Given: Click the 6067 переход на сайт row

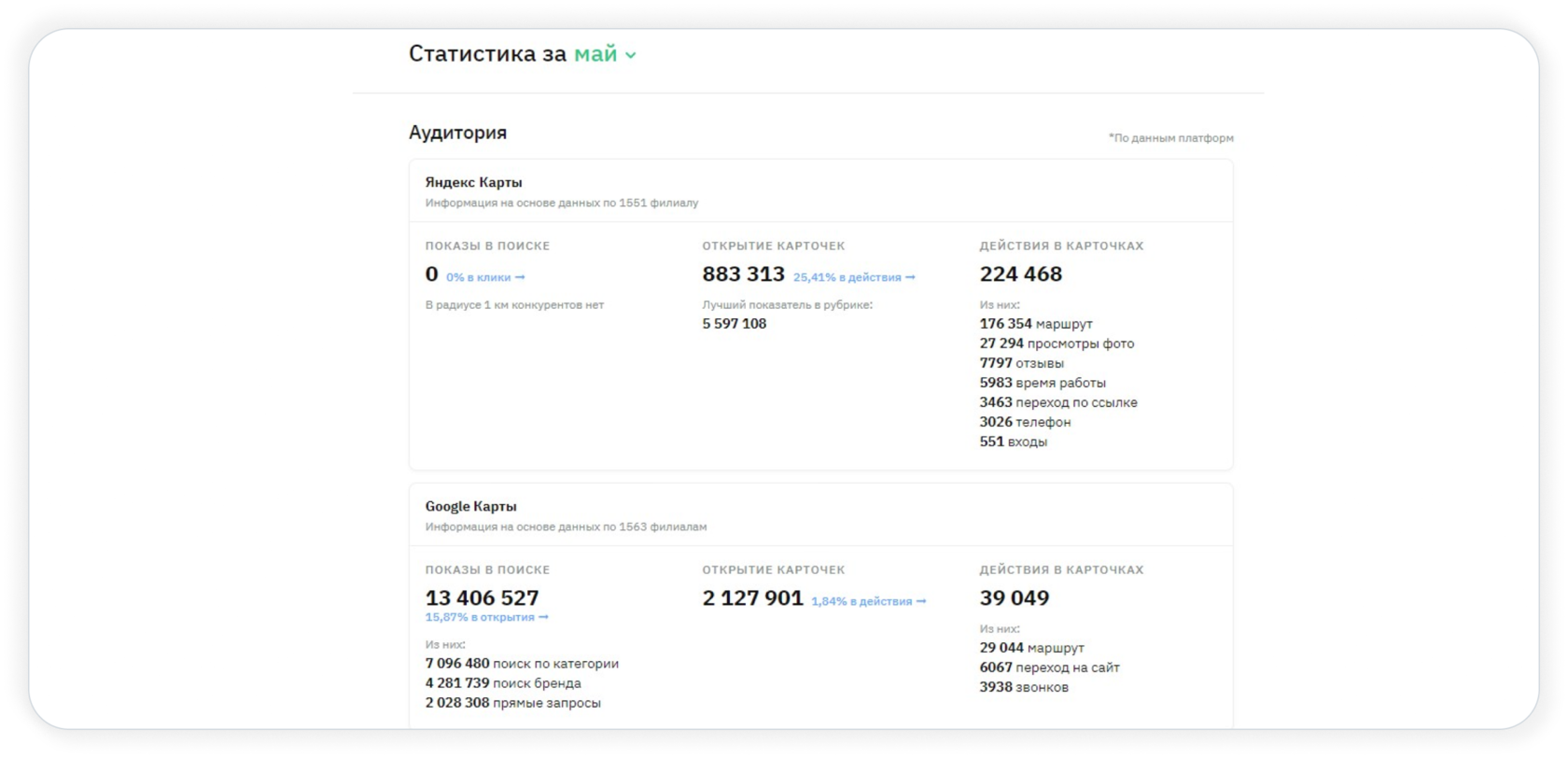Looking at the screenshot, I should click(1049, 667).
